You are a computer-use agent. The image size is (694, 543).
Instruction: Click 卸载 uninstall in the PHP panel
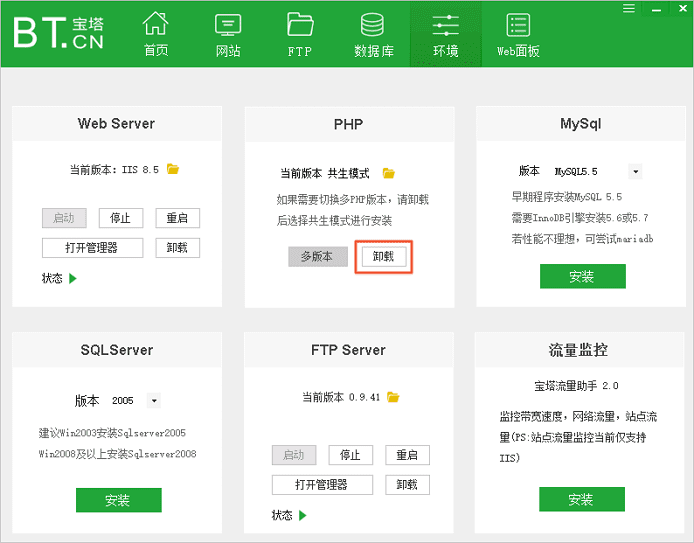384,256
